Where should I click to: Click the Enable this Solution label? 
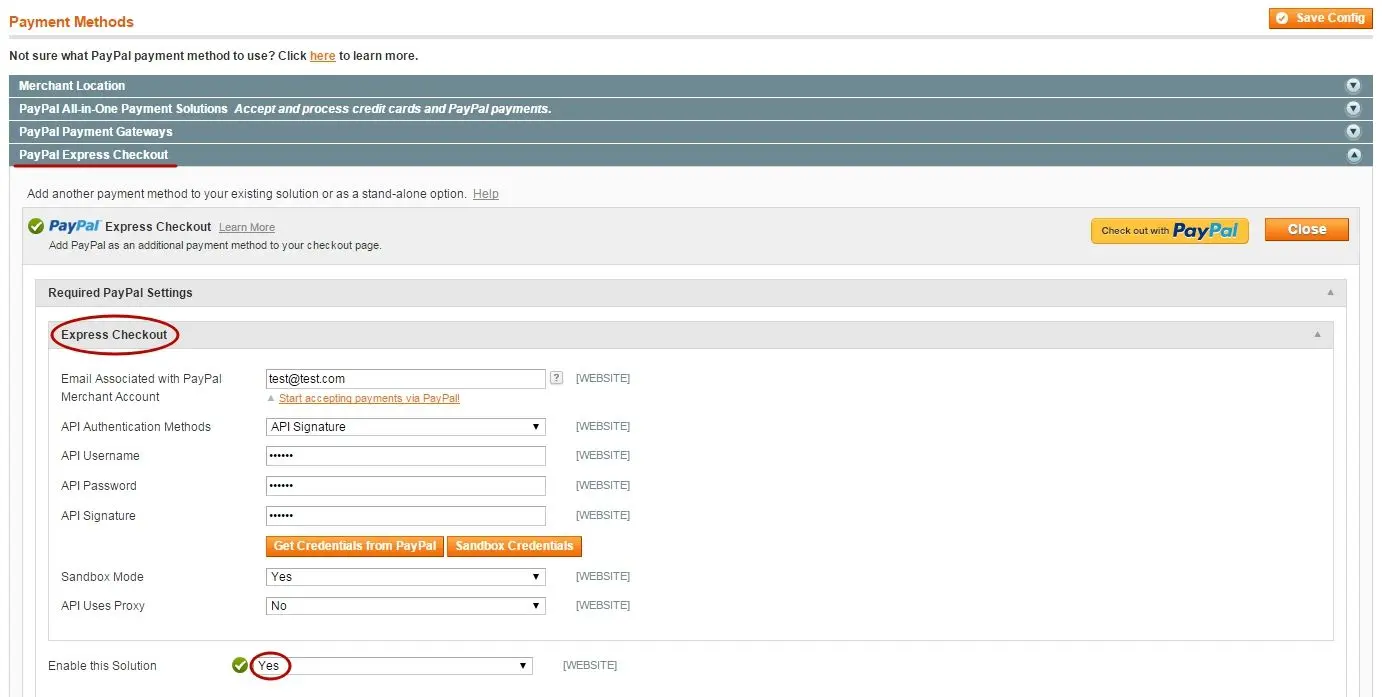pyautogui.click(x=102, y=666)
